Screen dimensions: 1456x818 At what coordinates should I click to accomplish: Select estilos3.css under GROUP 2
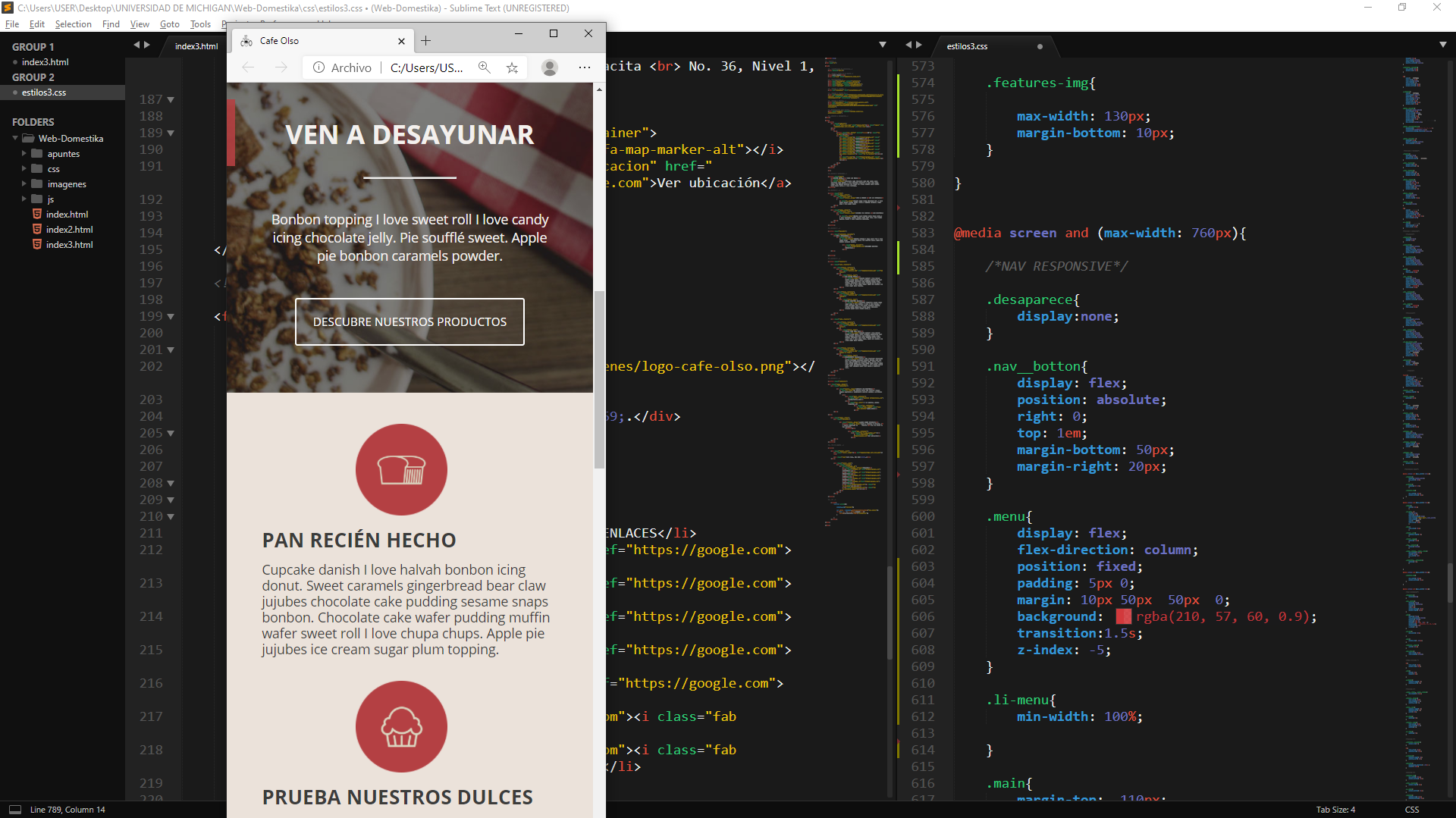(x=44, y=92)
